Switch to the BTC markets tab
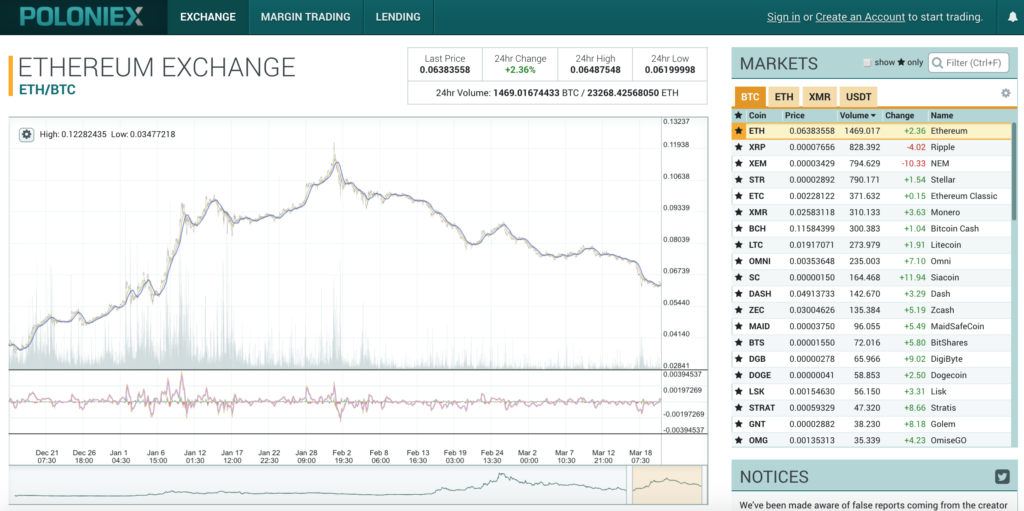 pos(750,97)
